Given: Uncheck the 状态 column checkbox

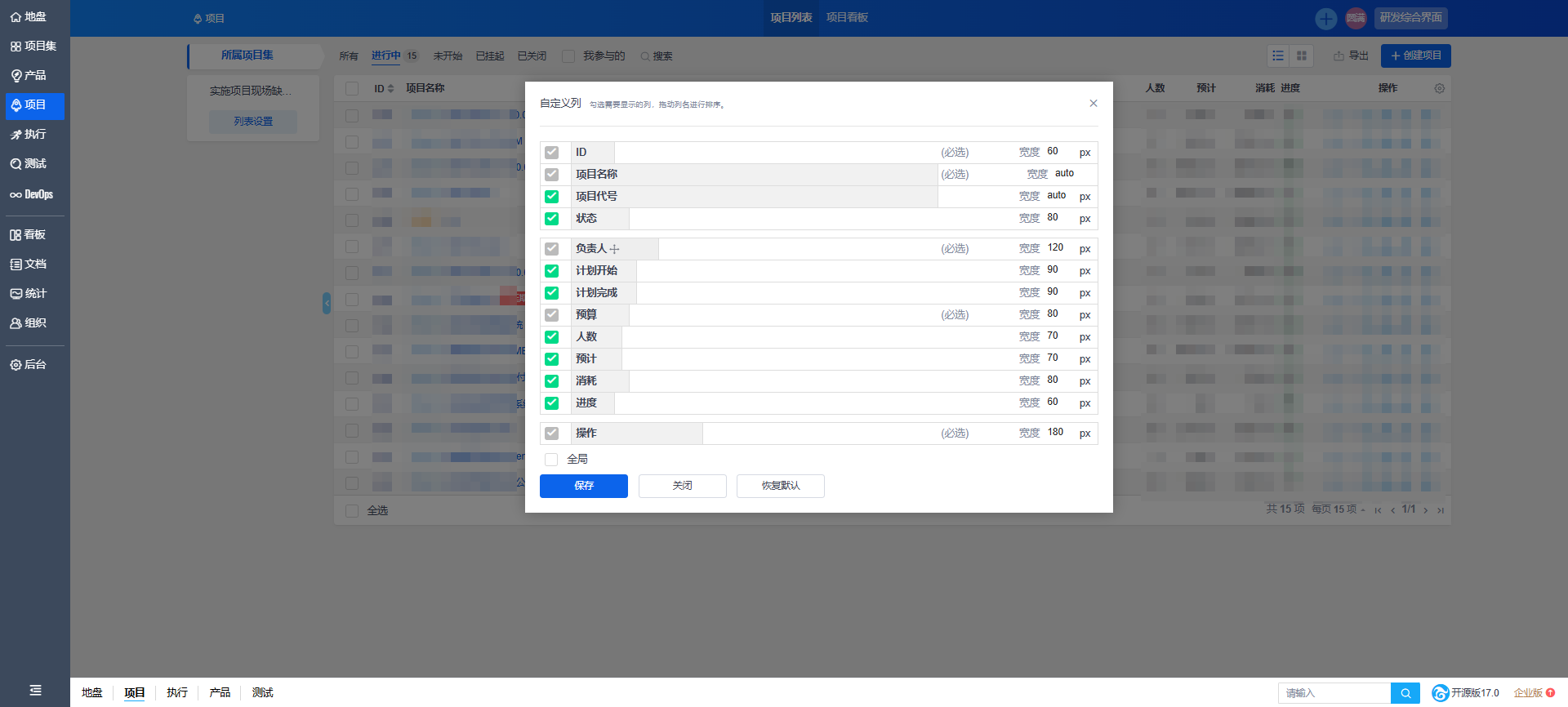Looking at the screenshot, I should click(552, 218).
